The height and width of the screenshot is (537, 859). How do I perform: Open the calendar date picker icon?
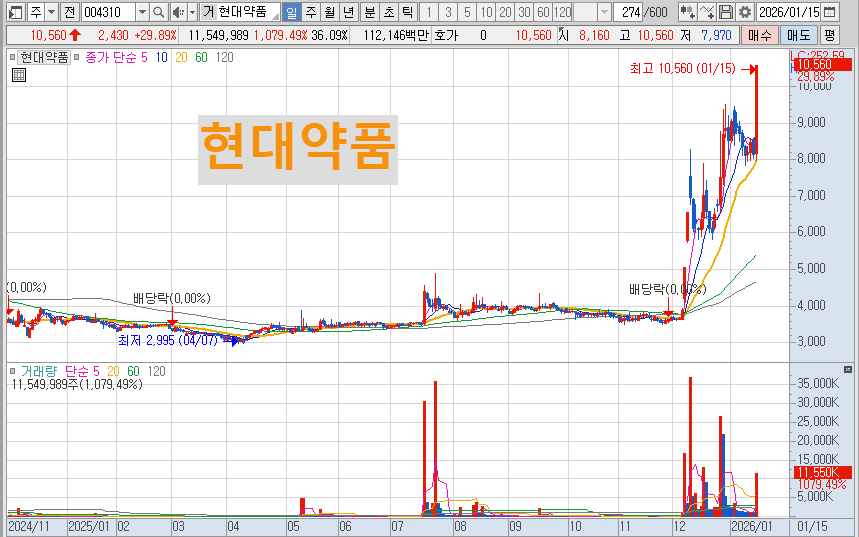pos(830,12)
